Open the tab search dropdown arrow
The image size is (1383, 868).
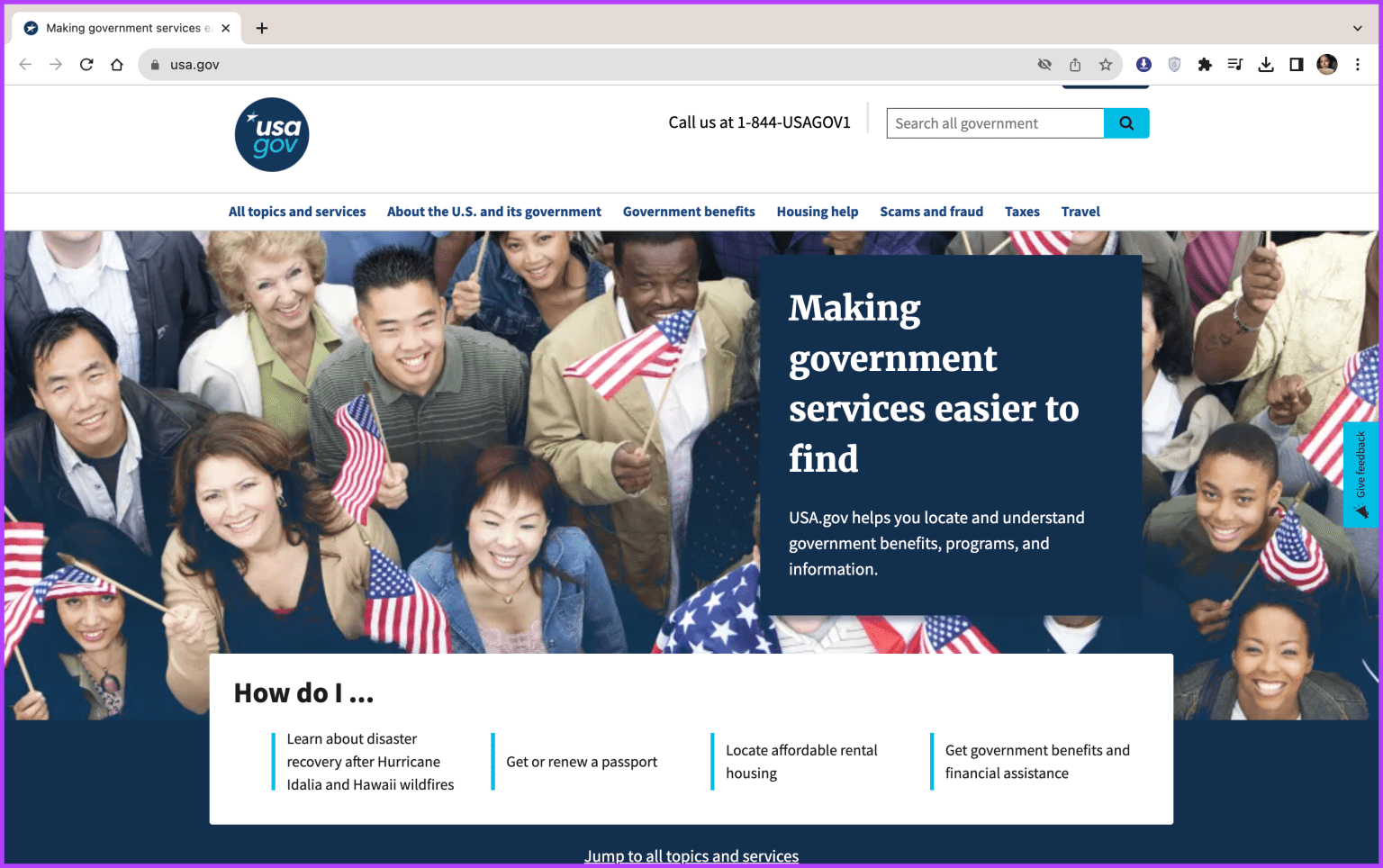[1357, 28]
